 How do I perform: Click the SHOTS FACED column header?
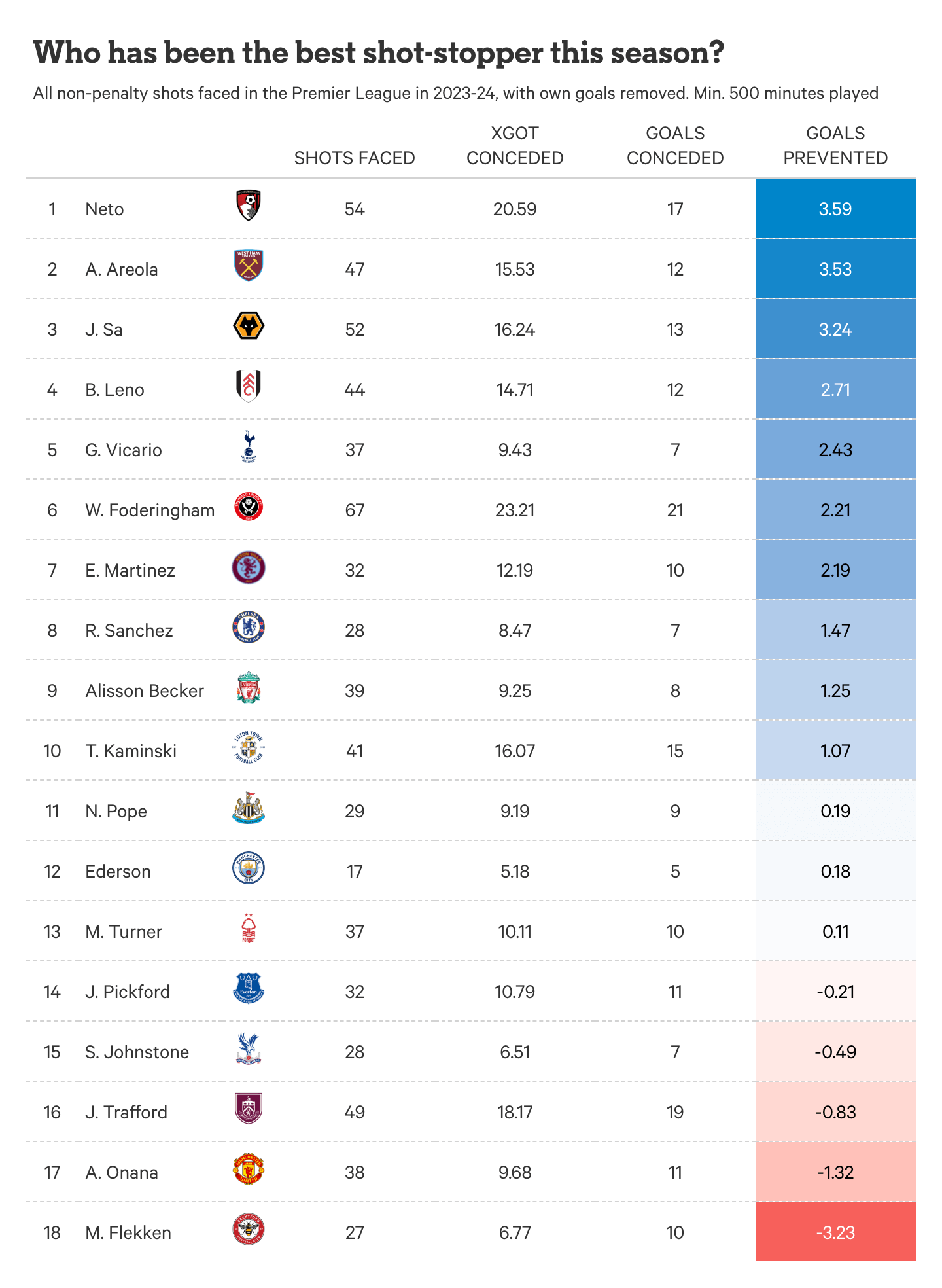click(x=355, y=158)
